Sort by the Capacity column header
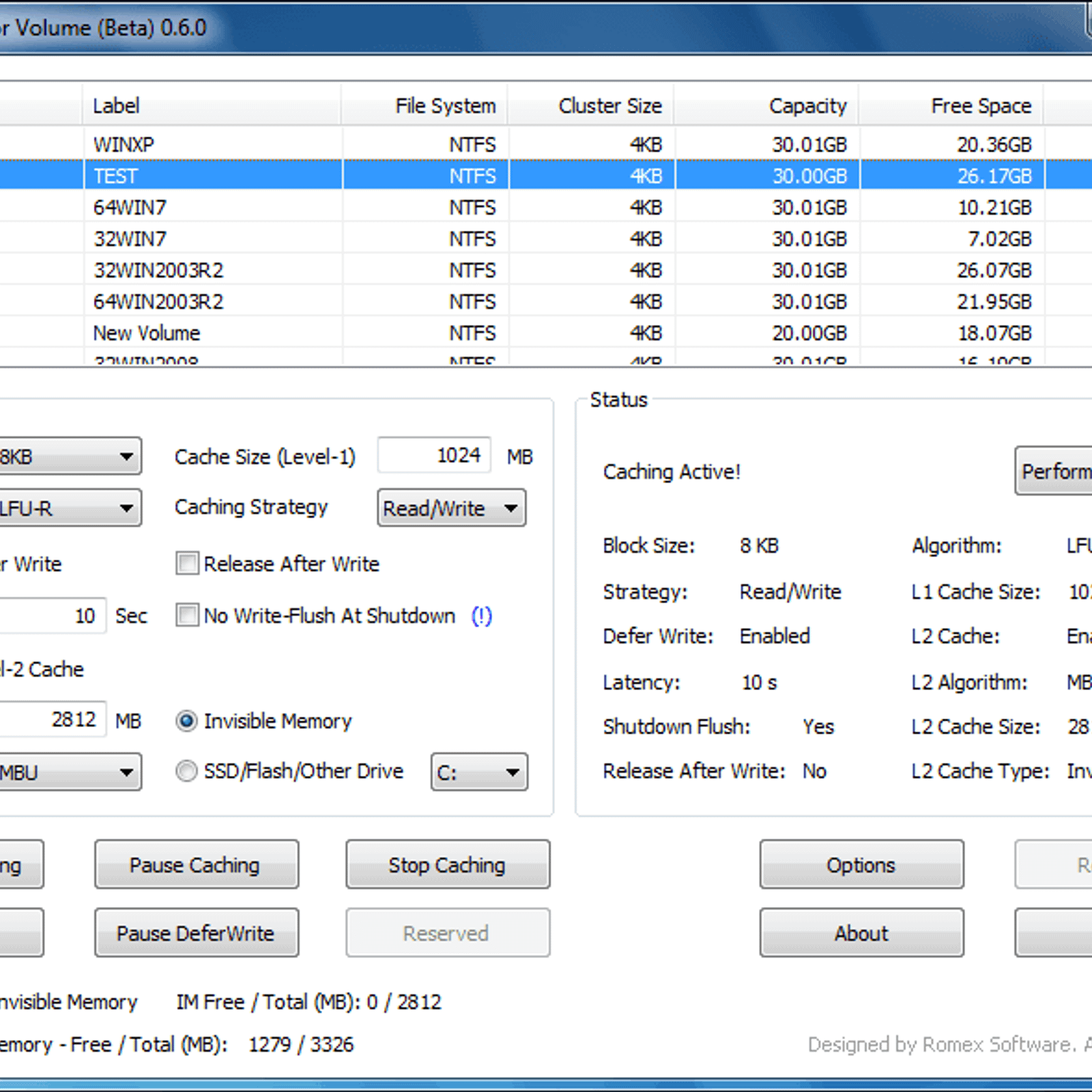Screen dimensions: 1092x1092 tap(767, 106)
